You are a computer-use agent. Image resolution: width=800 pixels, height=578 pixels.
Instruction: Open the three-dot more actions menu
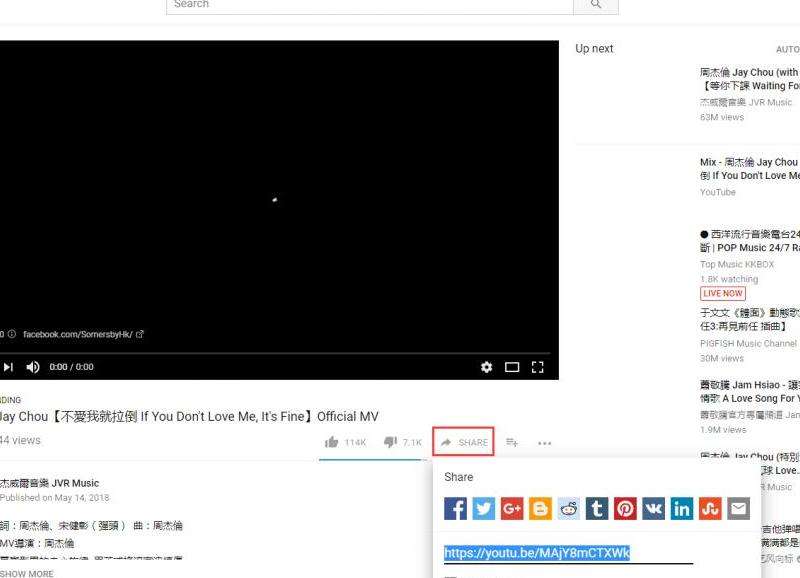(544, 443)
